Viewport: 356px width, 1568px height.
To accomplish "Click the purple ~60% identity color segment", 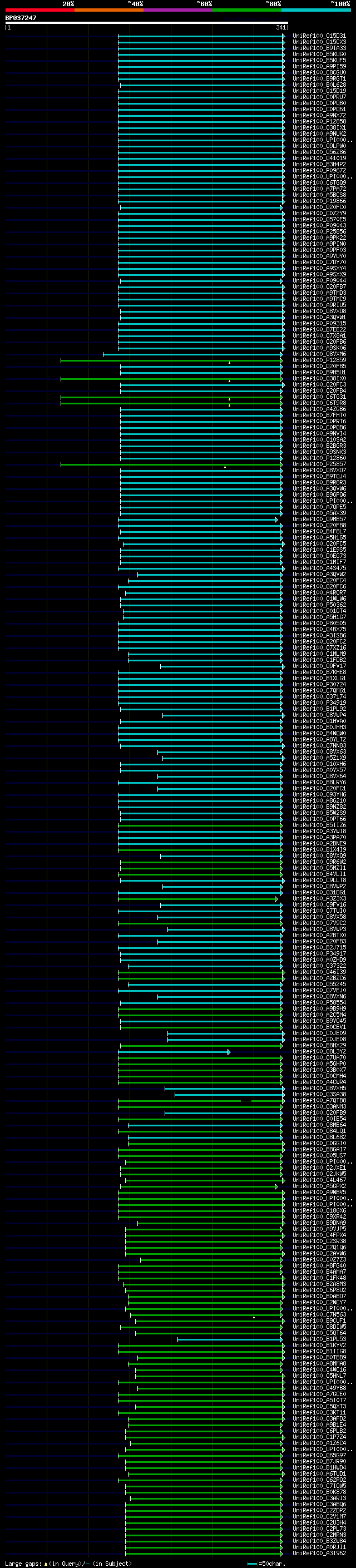I will point(177,10).
